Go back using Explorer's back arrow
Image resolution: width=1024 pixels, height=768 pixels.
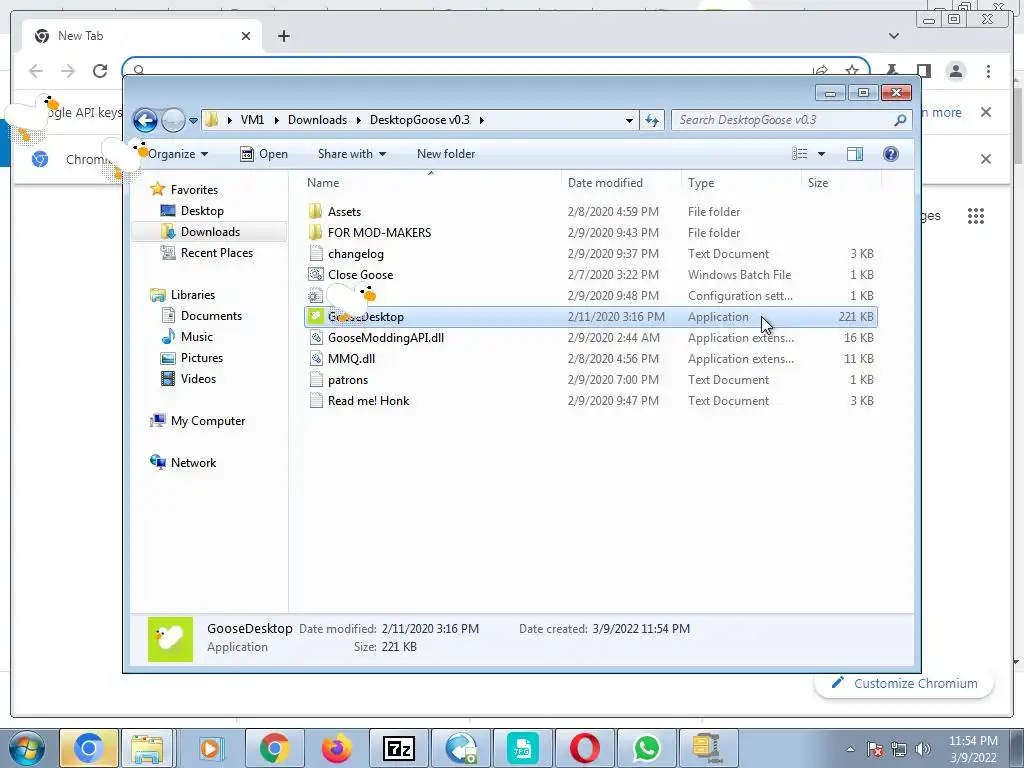click(145, 120)
